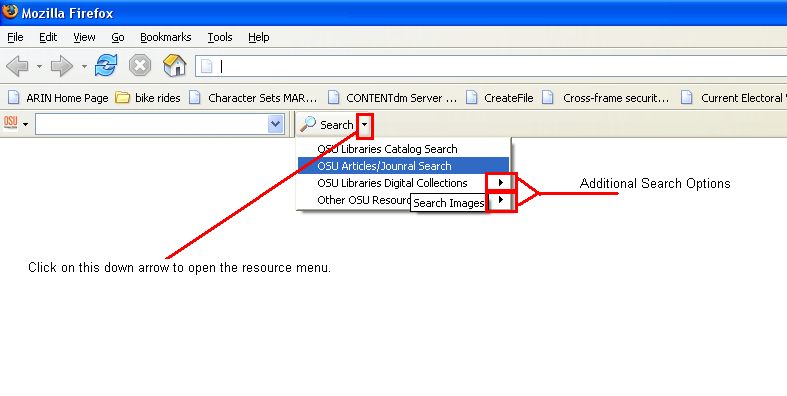The width and height of the screenshot is (787, 396).
Task: Expand the OSU Libraries Digital Collections submenu arrow
Action: 501,183
